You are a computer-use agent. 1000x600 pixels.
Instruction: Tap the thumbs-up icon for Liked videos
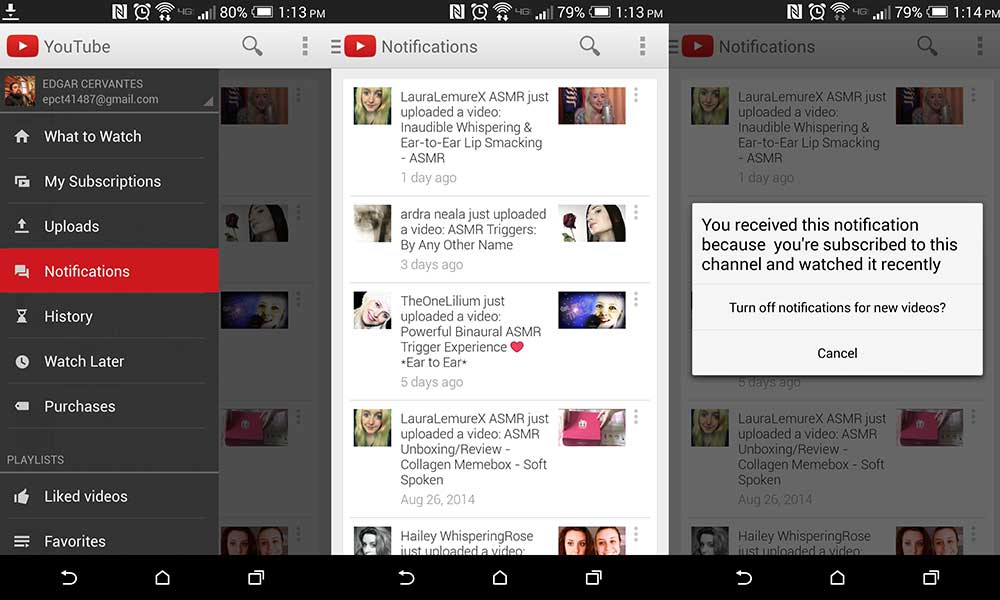21,497
